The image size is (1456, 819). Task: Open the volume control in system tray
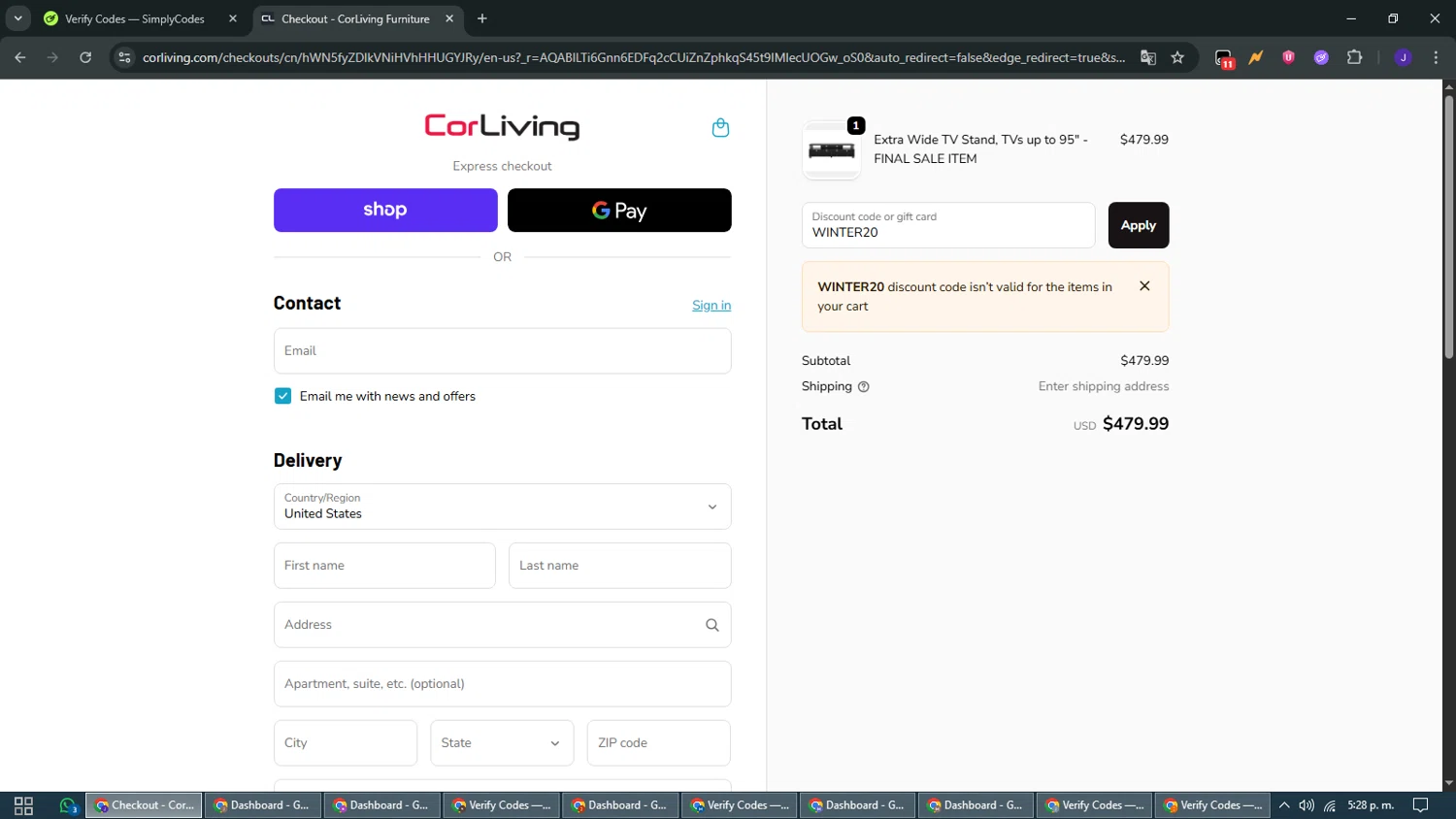(x=1307, y=805)
